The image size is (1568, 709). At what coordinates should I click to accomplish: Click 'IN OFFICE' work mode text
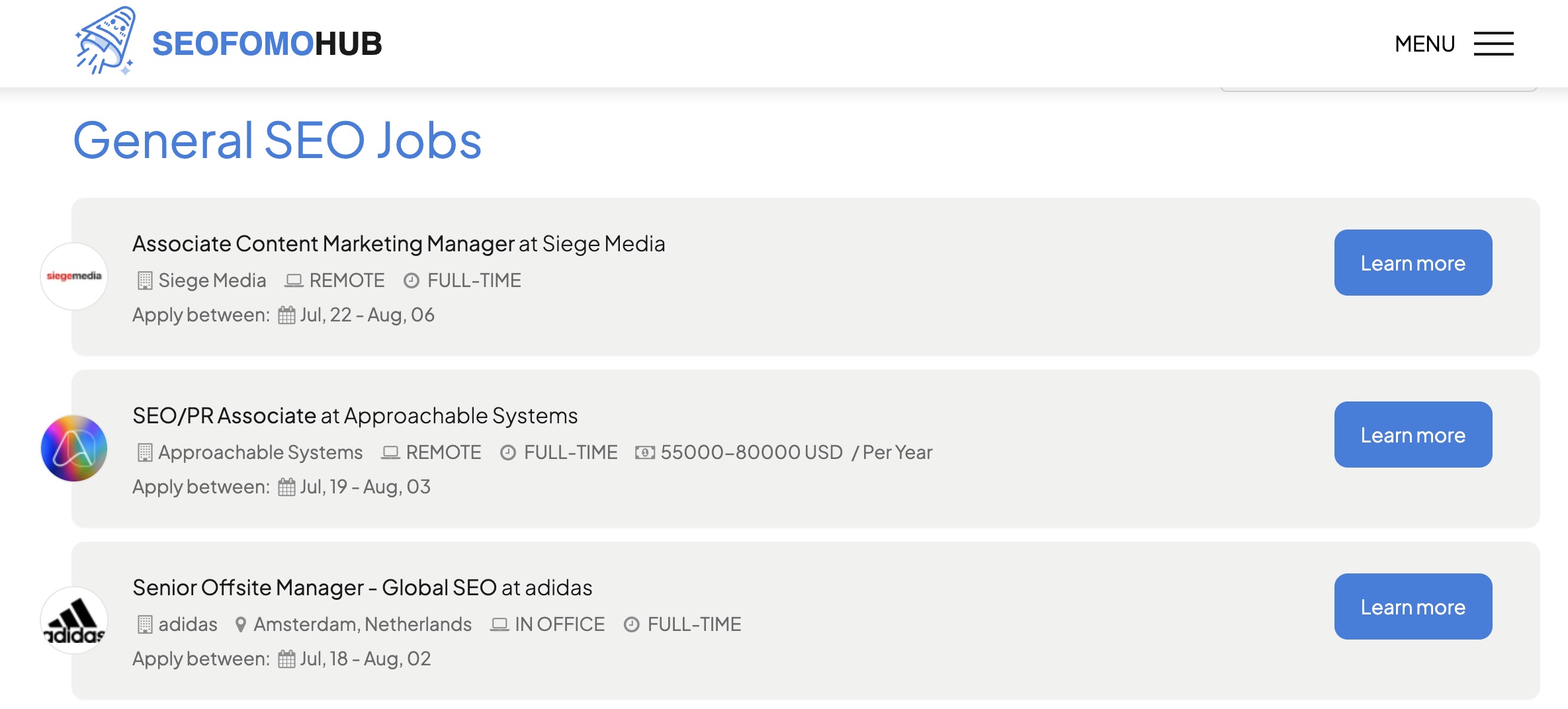tap(560, 624)
